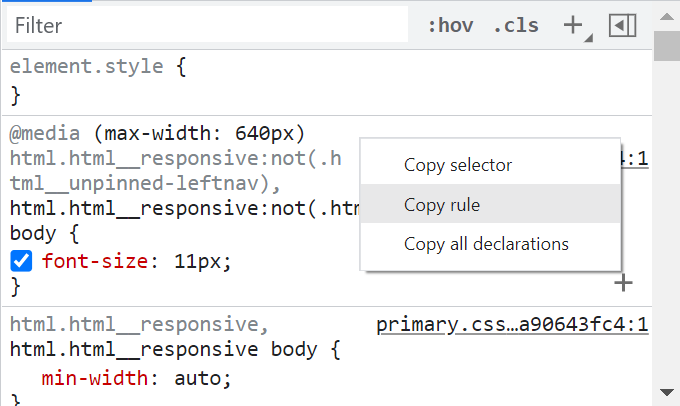
Task: Open the primary.css…a90643fc4:1 source link
Action: [x=512, y=324]
